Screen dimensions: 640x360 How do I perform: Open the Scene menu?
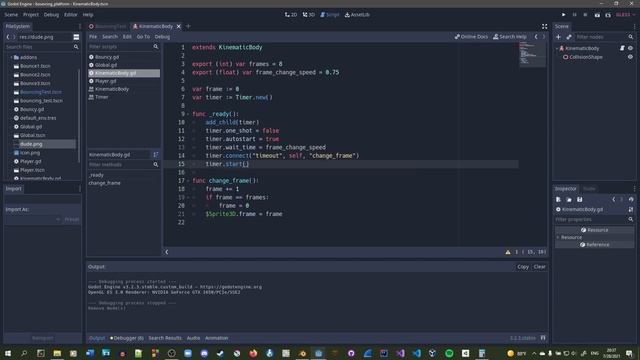[x=11, y=15]
